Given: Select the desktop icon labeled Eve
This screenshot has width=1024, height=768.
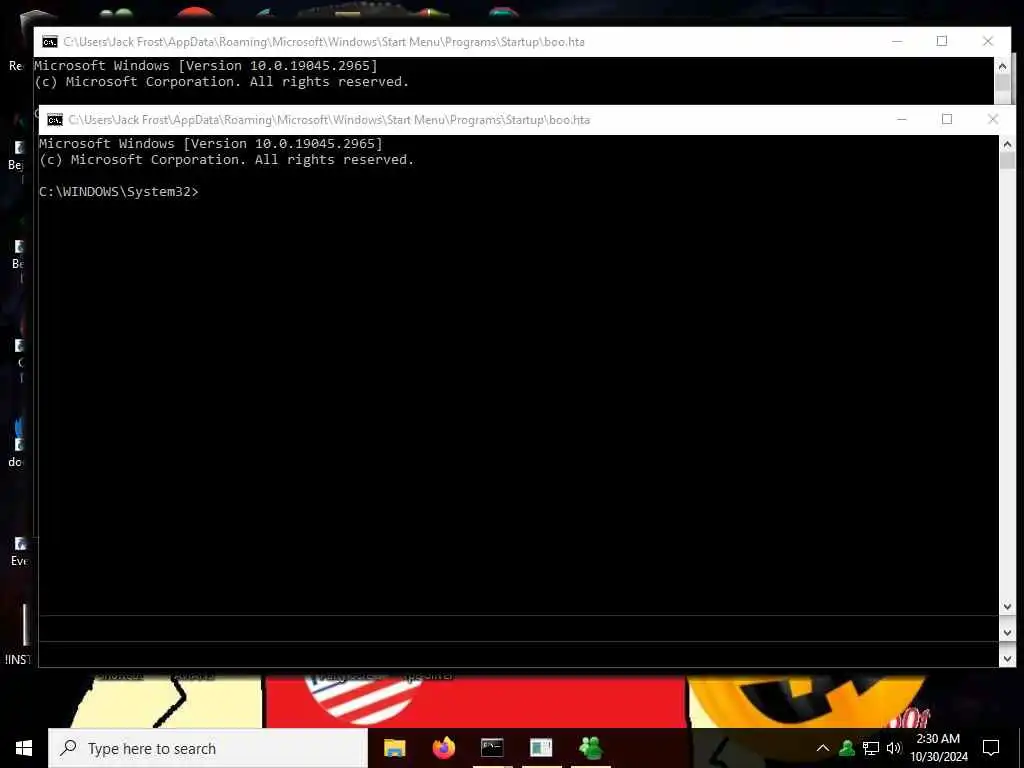Looking at the screenshot, I should 20,552.
